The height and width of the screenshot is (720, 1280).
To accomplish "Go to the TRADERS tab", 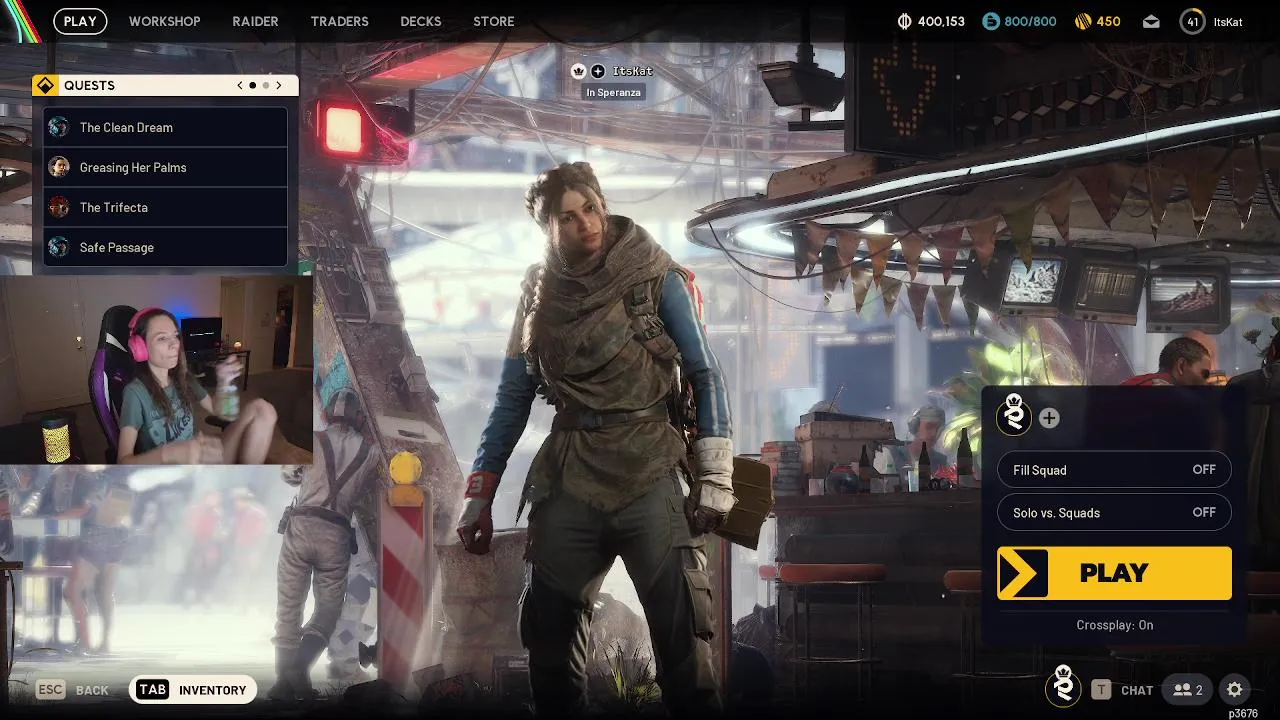I will [339, 21].
